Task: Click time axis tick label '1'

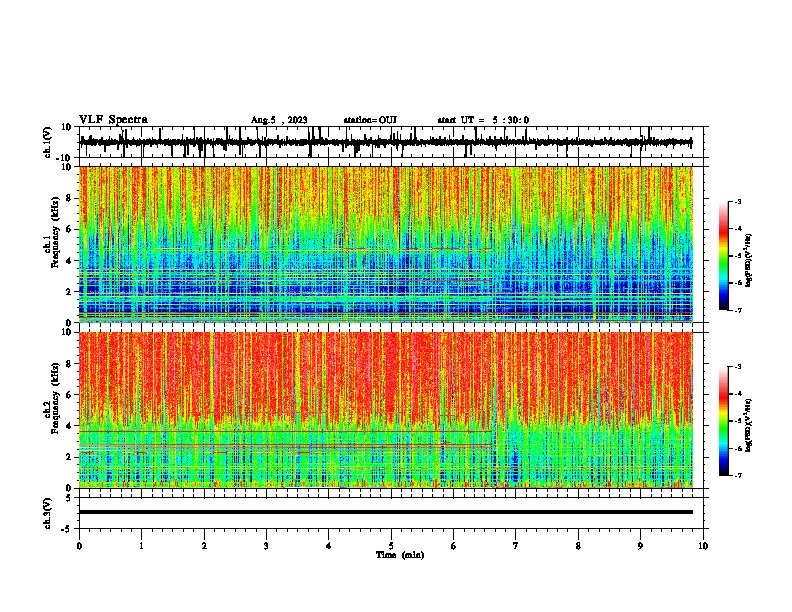Action: coord(141,545)
